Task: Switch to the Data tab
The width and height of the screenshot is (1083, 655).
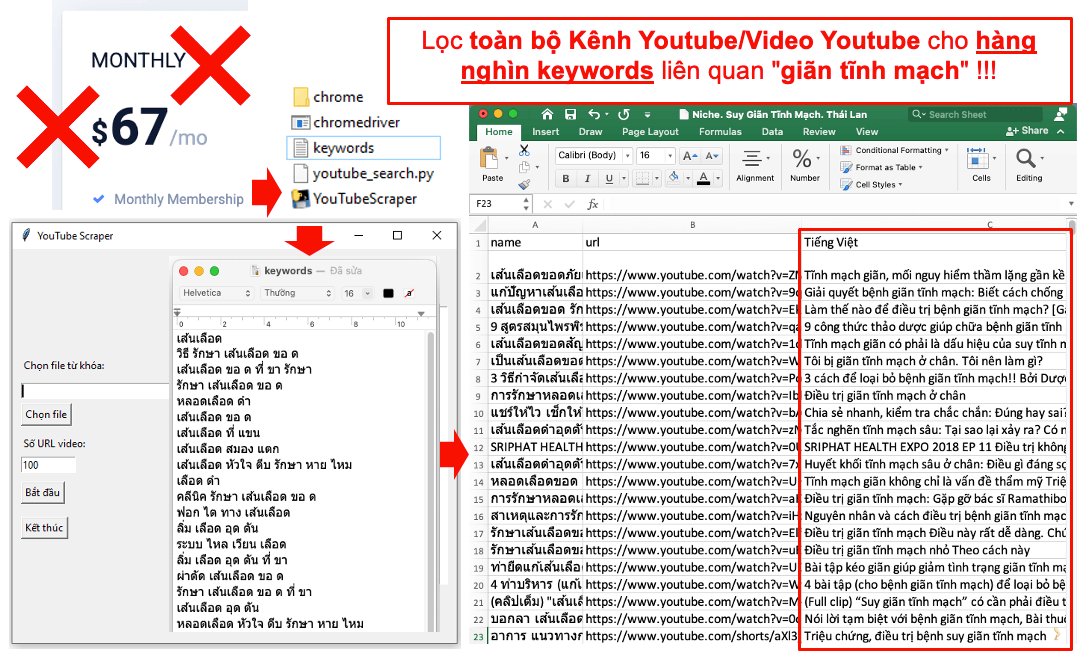Action: (772, 132)
